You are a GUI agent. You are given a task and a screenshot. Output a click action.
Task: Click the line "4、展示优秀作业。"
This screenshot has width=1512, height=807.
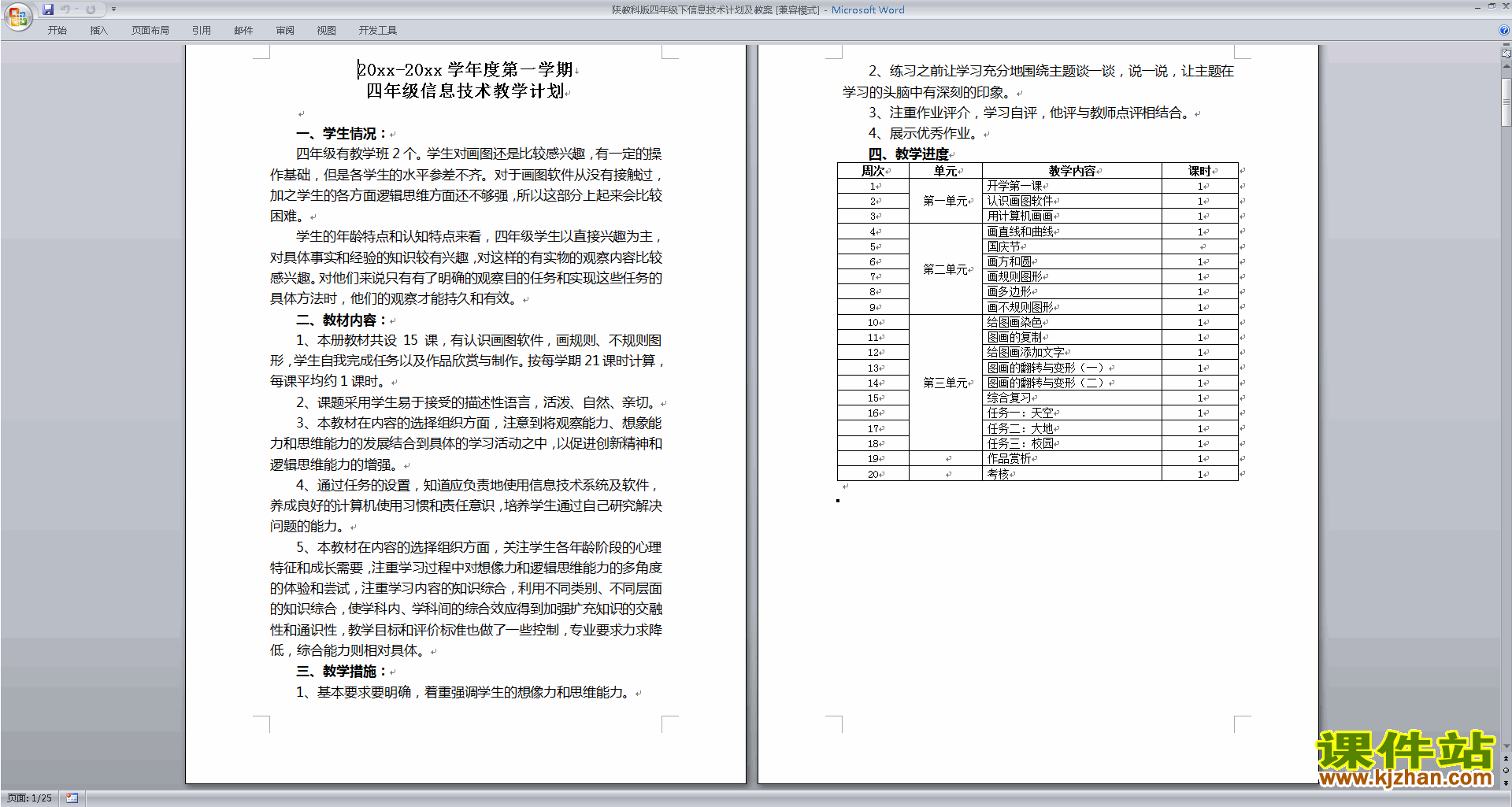(x=925, y=133)
